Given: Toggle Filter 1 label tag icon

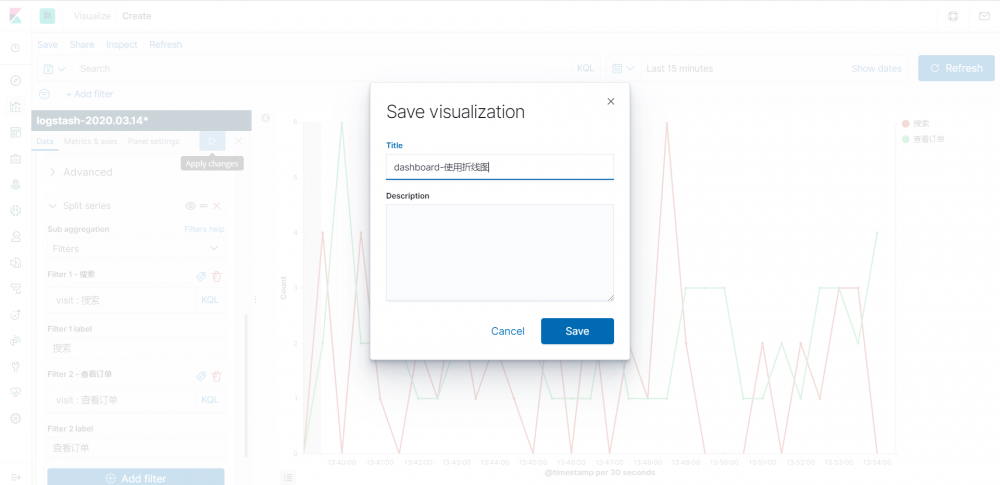Looking at the screenshot, I should tap(201, 276).
